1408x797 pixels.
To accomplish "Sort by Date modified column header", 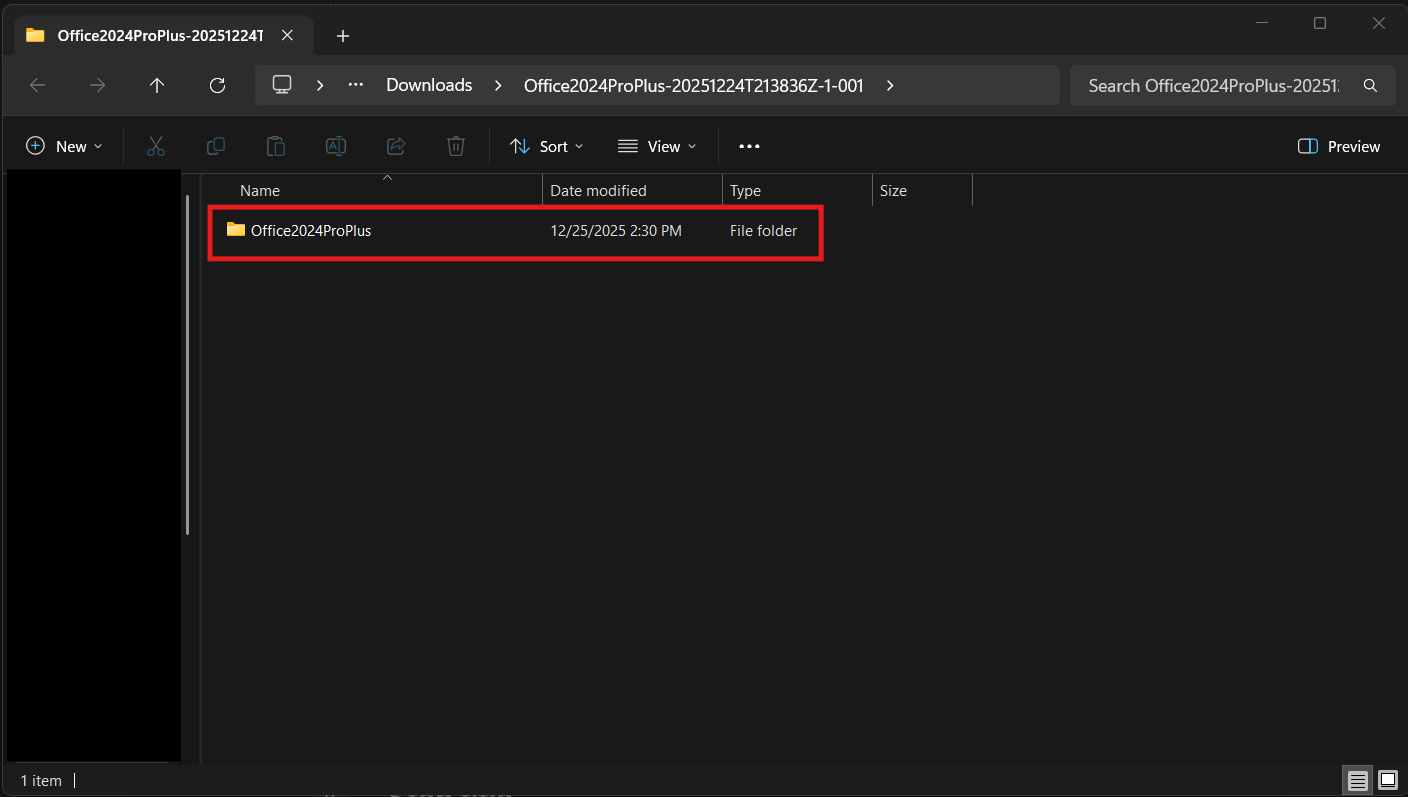I will 598,190.
